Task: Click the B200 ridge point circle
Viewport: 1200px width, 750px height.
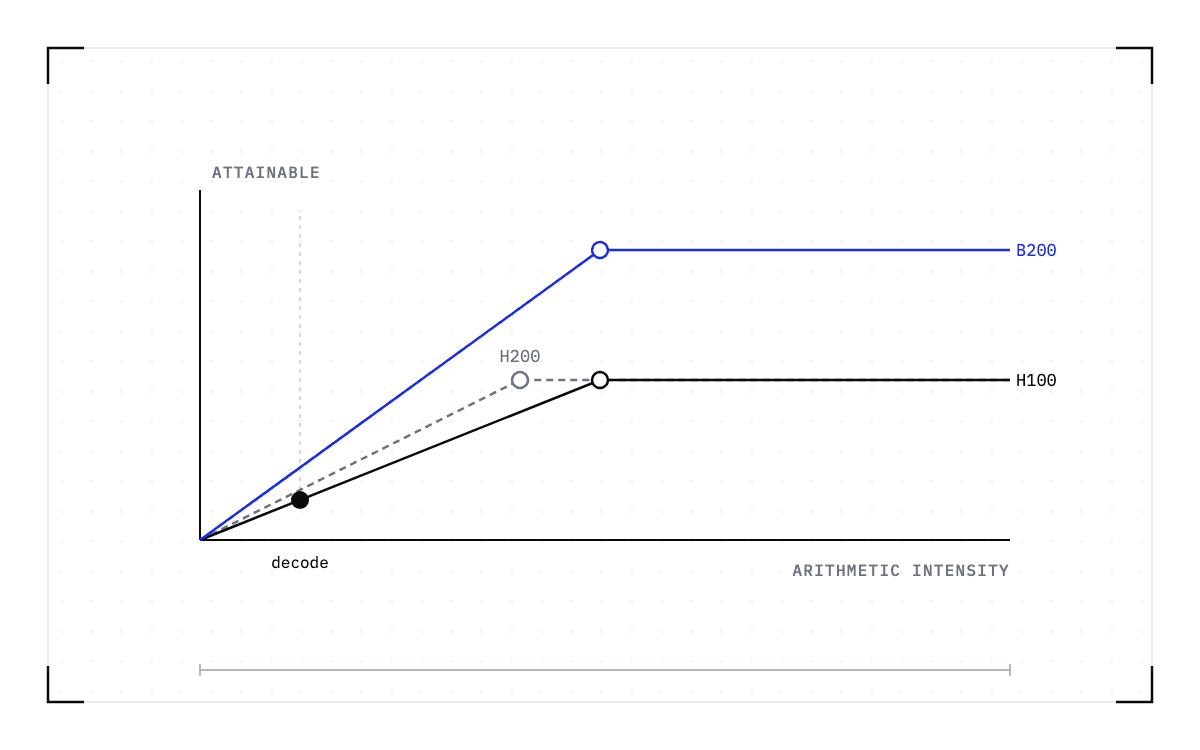Action: tap(600, 250)
